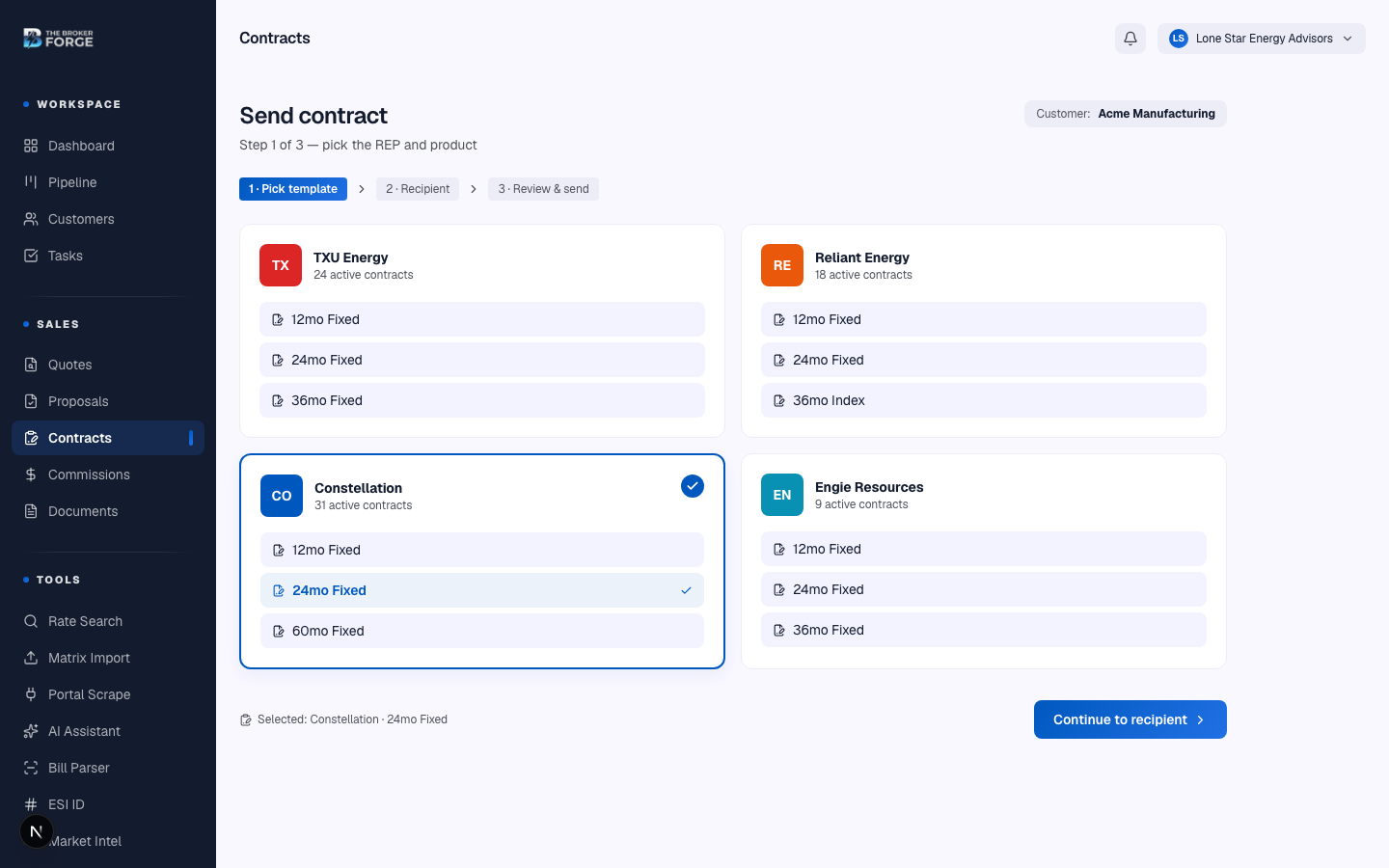Open notifications bell icon
Viewport: 1389px width, 868px height.
pyautogui.click(x=1130, y=39)
